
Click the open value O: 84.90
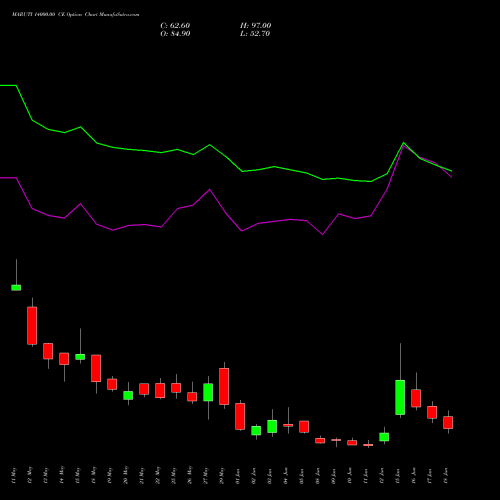pos(175,34)
